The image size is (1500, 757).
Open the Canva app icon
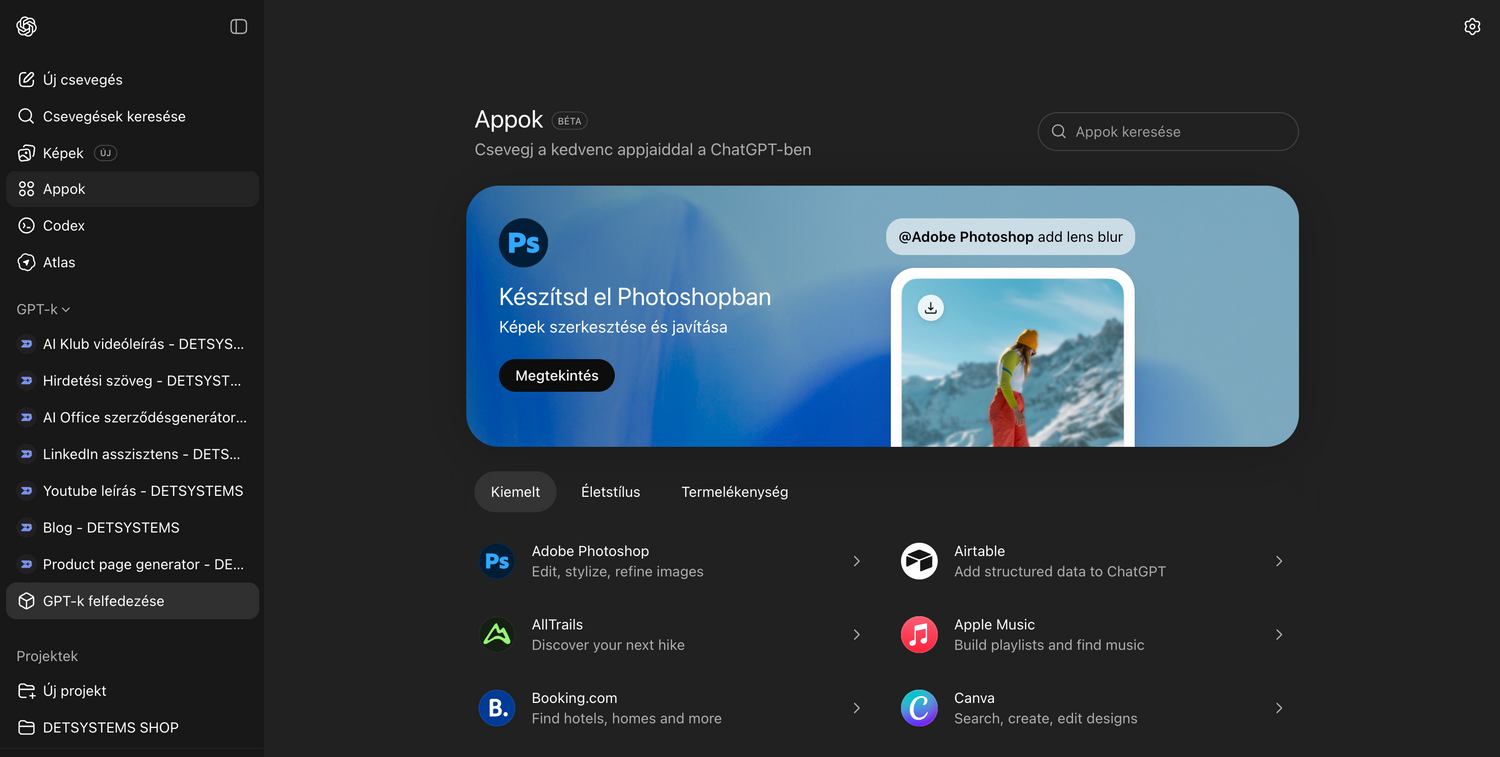pyautogui.click(x=919, y=708)
